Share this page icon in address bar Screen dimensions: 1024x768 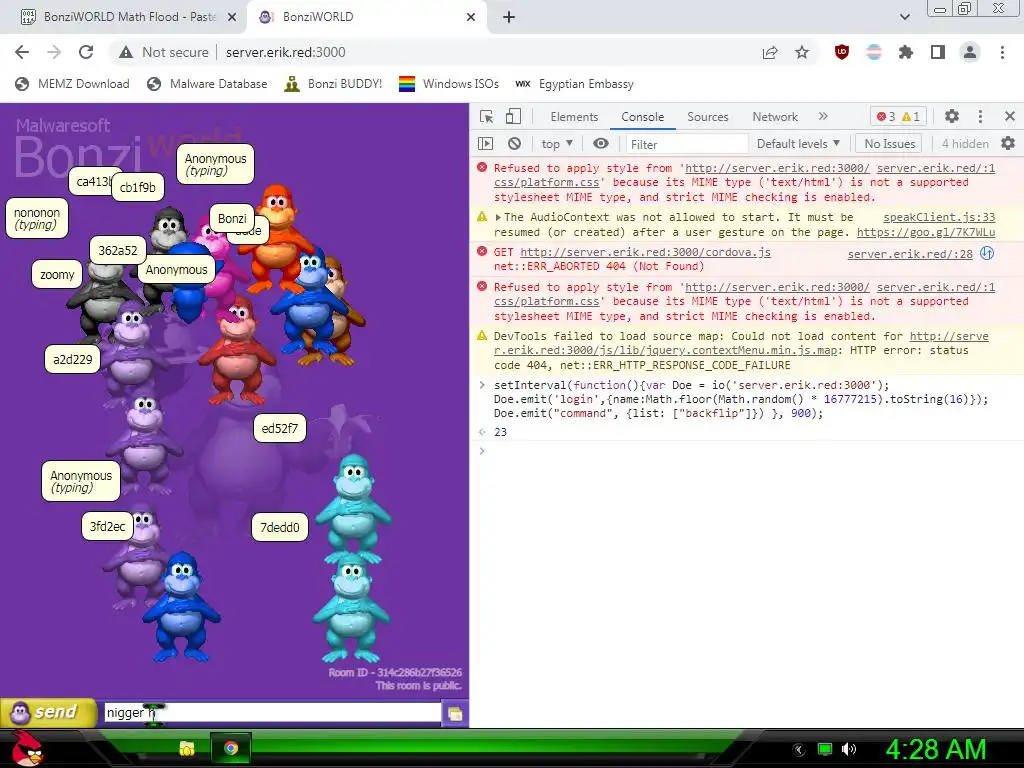pos(770,52)
